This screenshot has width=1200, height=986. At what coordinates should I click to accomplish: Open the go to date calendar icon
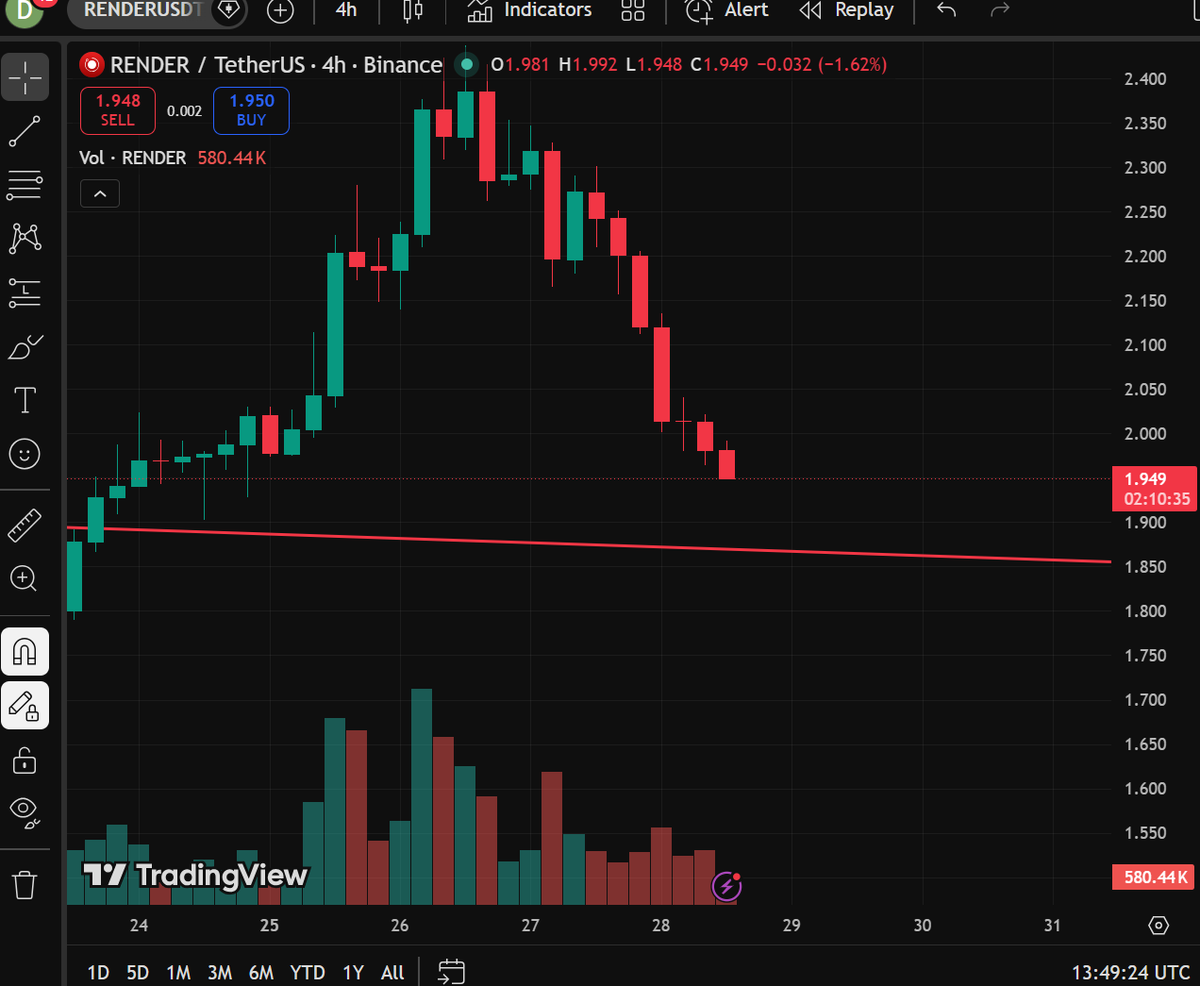click(x=452, y=972)
